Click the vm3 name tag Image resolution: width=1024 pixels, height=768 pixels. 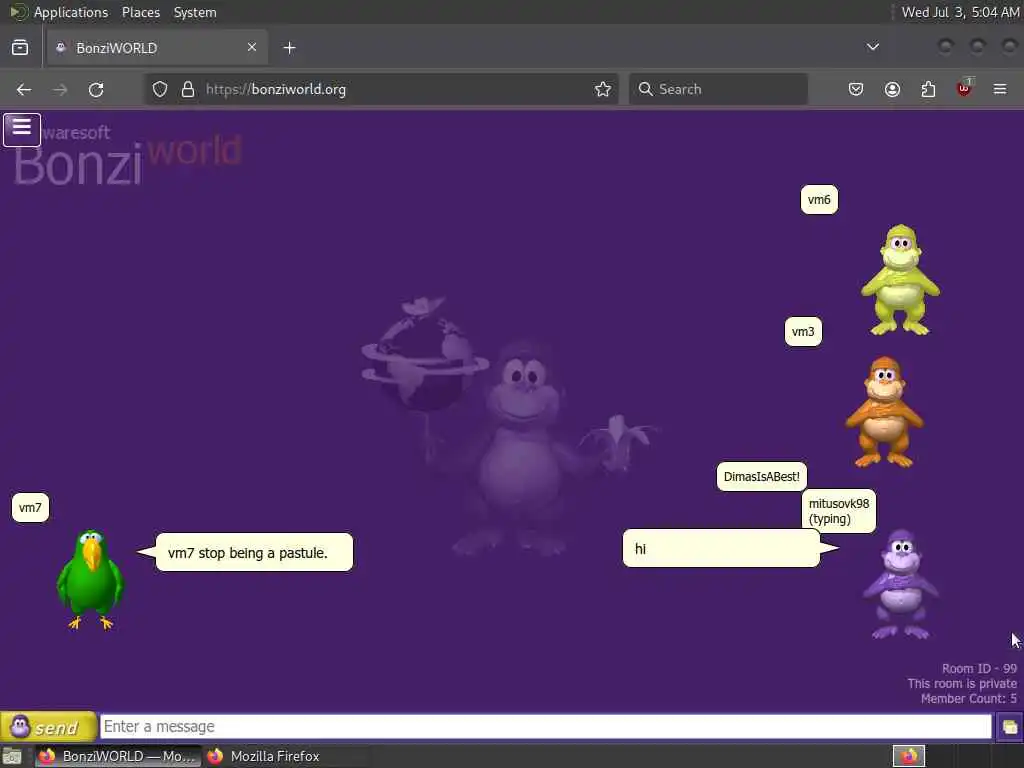(x=803, y=332)
